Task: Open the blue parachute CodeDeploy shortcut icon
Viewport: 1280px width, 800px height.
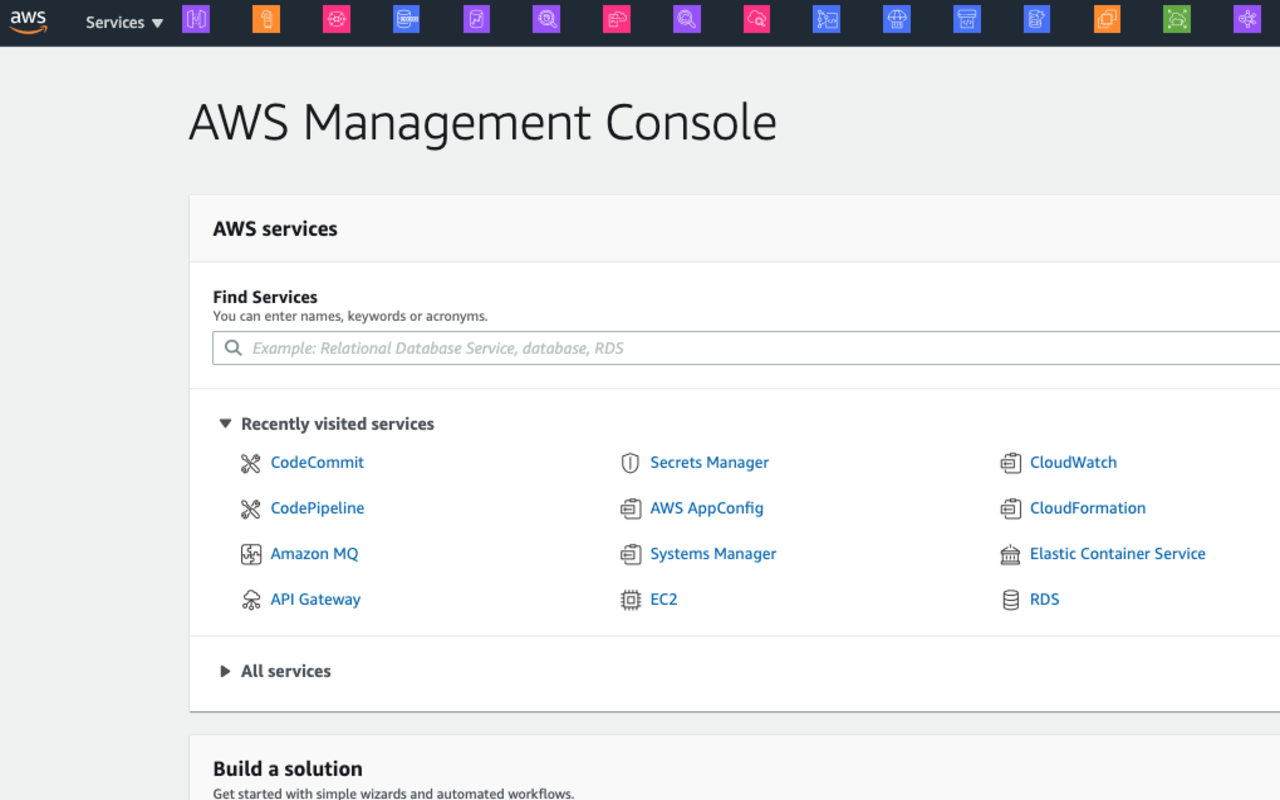Action: (x=896, y=18)
